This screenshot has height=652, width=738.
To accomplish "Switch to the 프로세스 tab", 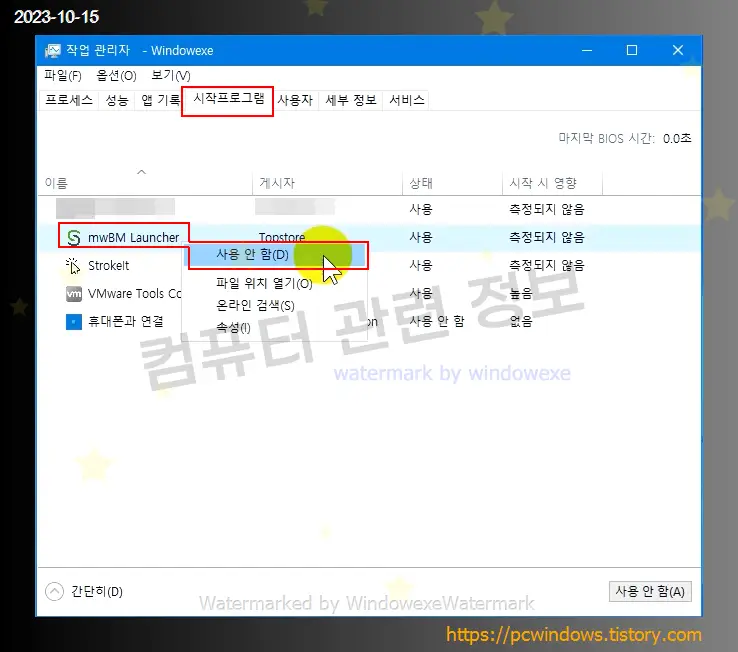I will tap(69, 100).
